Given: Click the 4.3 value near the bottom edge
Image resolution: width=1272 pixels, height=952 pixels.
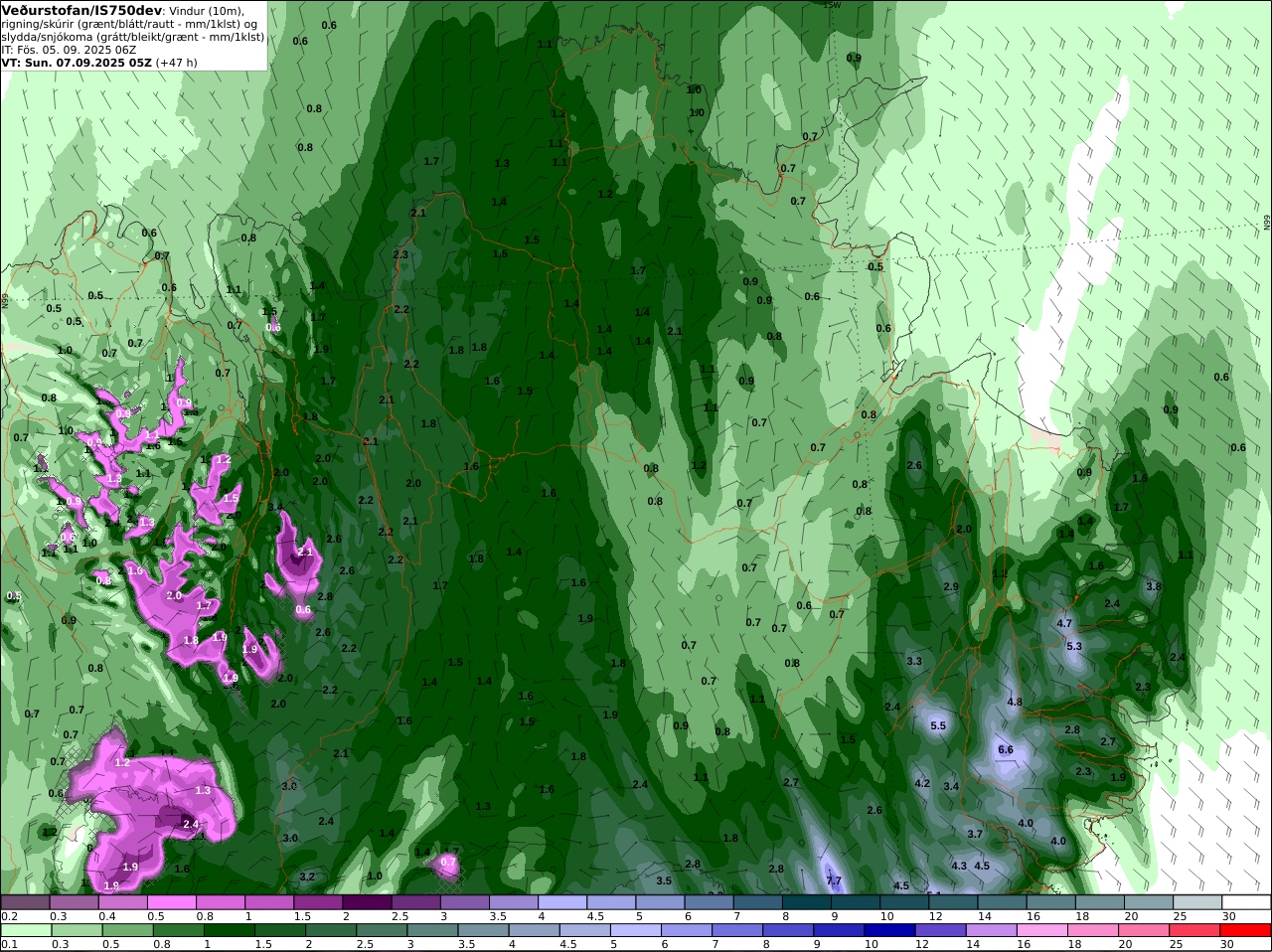Looking at the screenshot, I should (x=959, y=866).
